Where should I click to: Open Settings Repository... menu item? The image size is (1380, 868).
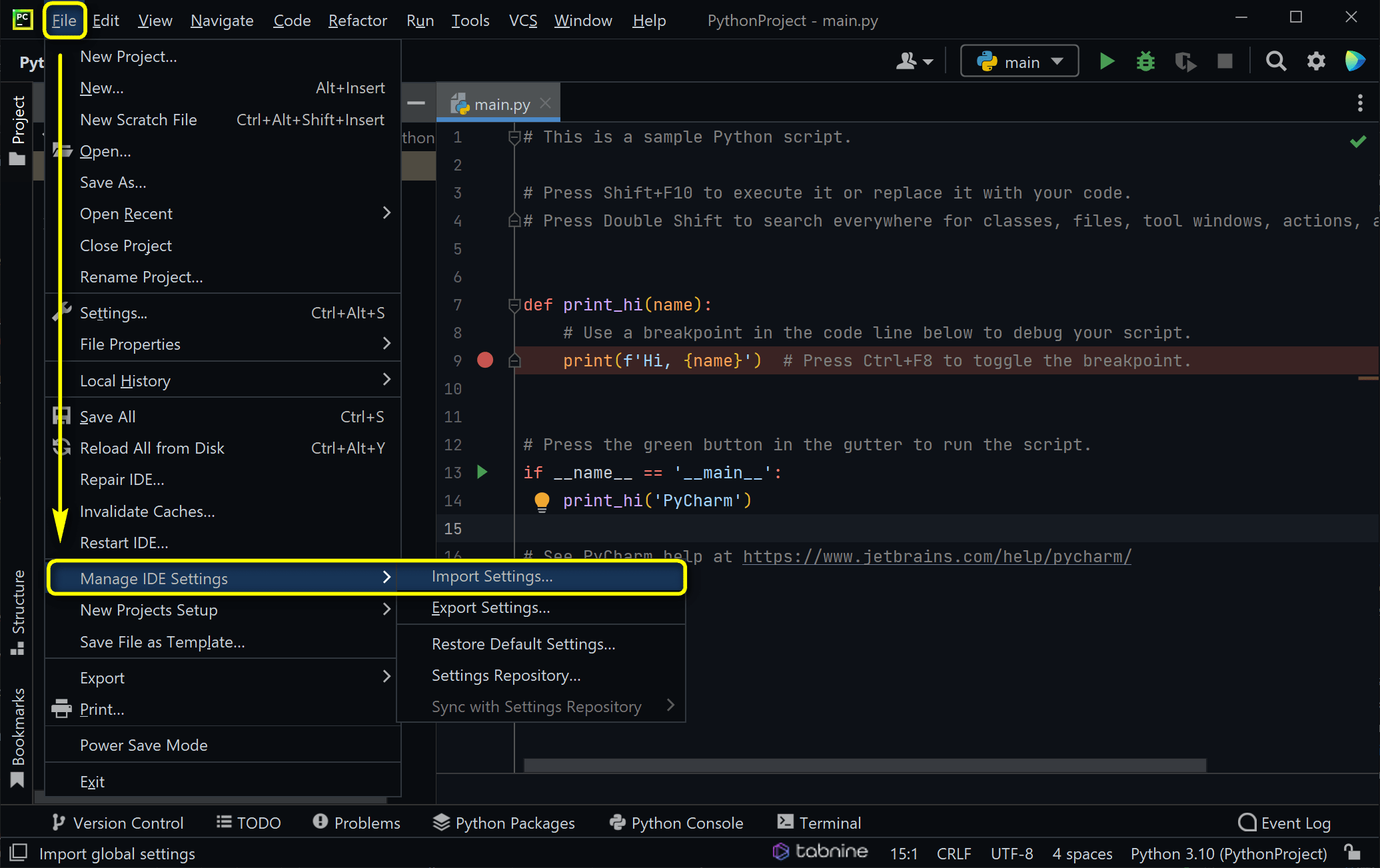541,675
